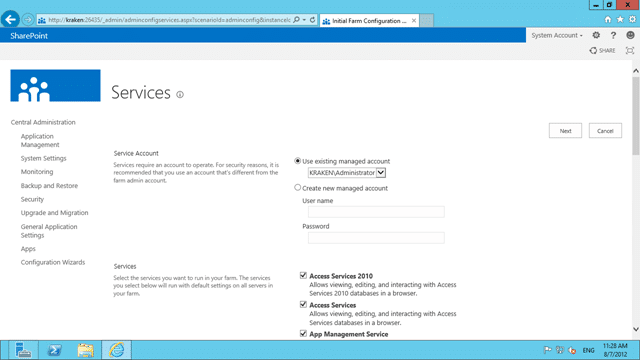640x360 pixels.
Task: Click the scrollbar up arrow
Action: click(x=636, y=71)
